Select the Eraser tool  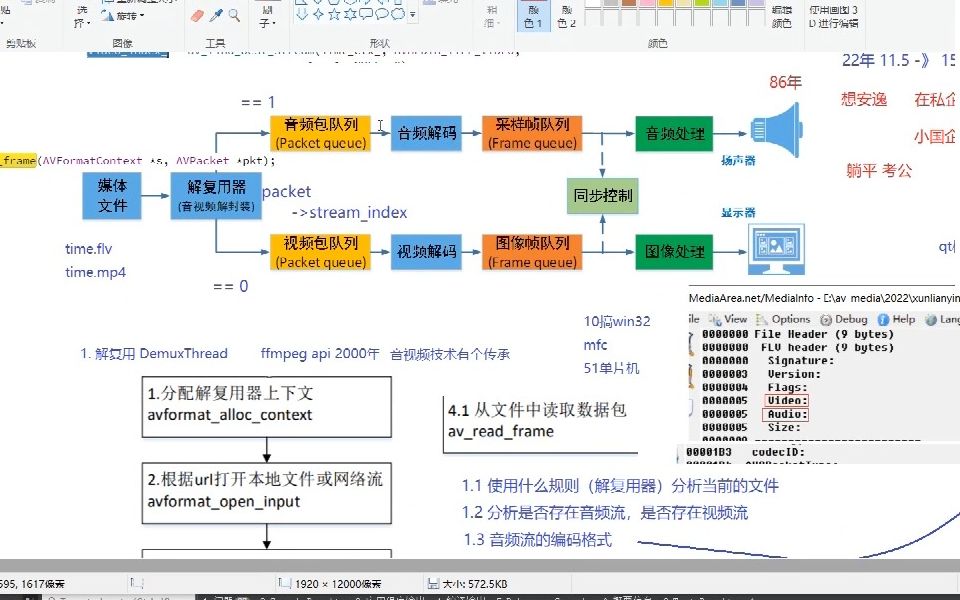[x=197, y=15]
